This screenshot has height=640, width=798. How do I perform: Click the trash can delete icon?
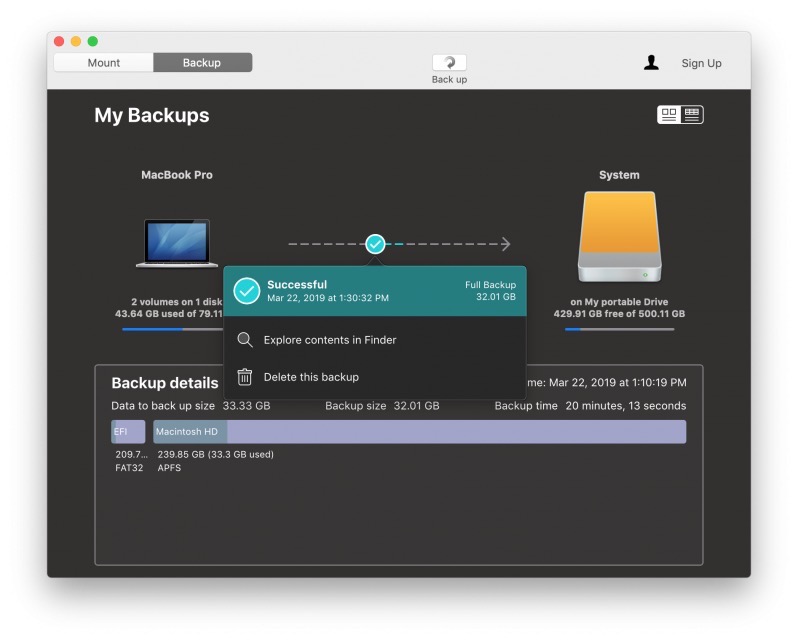245,377
